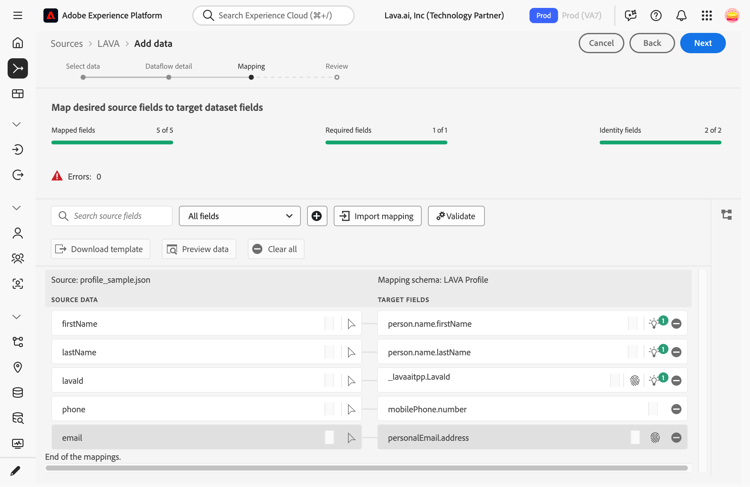Image resolution: width=750 pixels, height=487 pixels.
Task: Open the user profile avatar
Action: (x=732, y=15)
